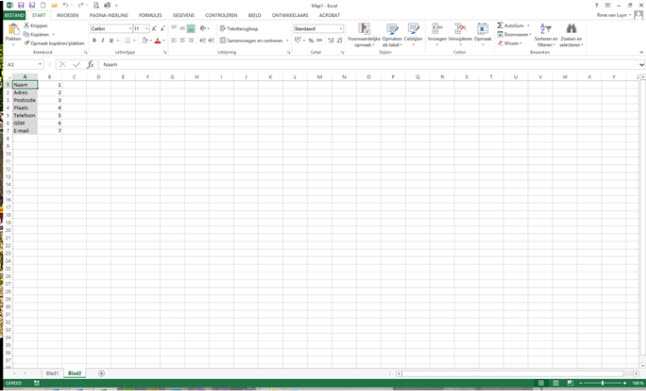Toggle align text left

click(174, 40)
